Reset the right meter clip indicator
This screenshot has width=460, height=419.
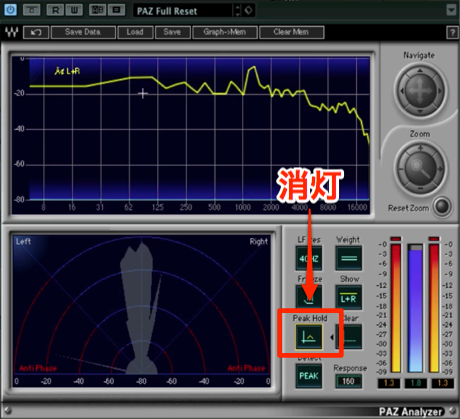434,239
